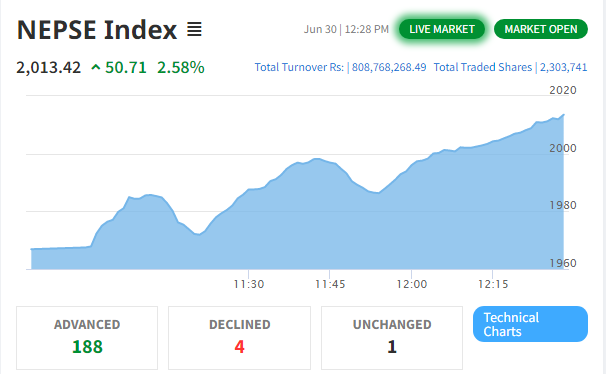Viewport: 606px width, 374px height.
Task: Click the Total Turnover Rs label
Action: pos(299,68)
